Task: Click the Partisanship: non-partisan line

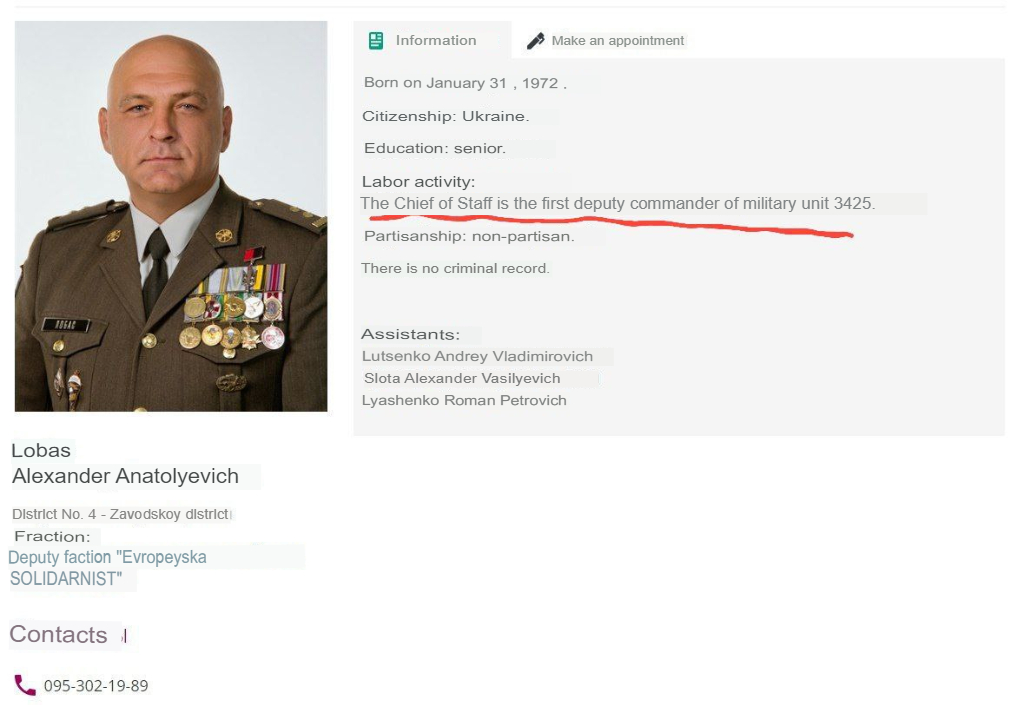Action: coord(469,236)
